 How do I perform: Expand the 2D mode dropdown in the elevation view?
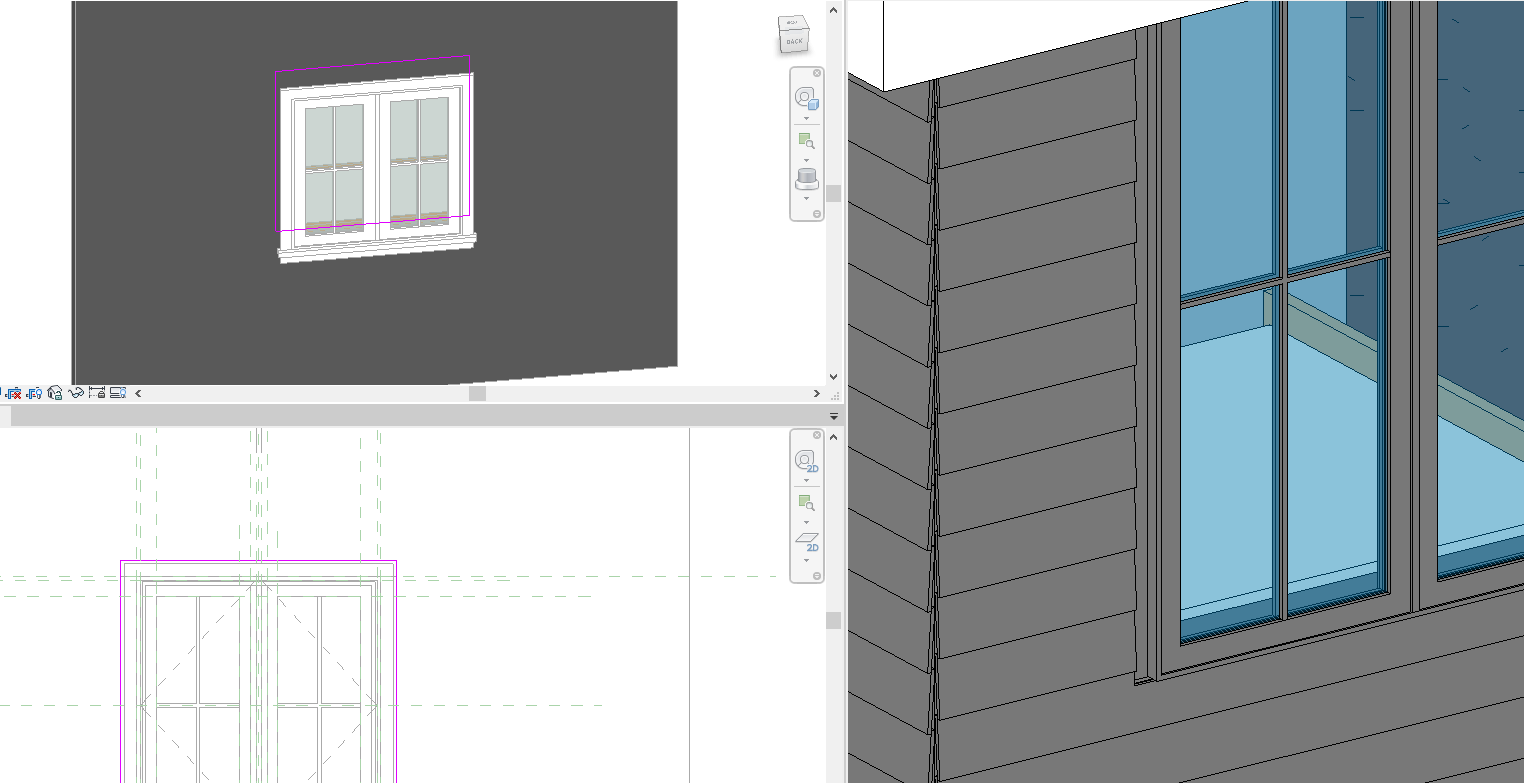click(x=806, y=560)
